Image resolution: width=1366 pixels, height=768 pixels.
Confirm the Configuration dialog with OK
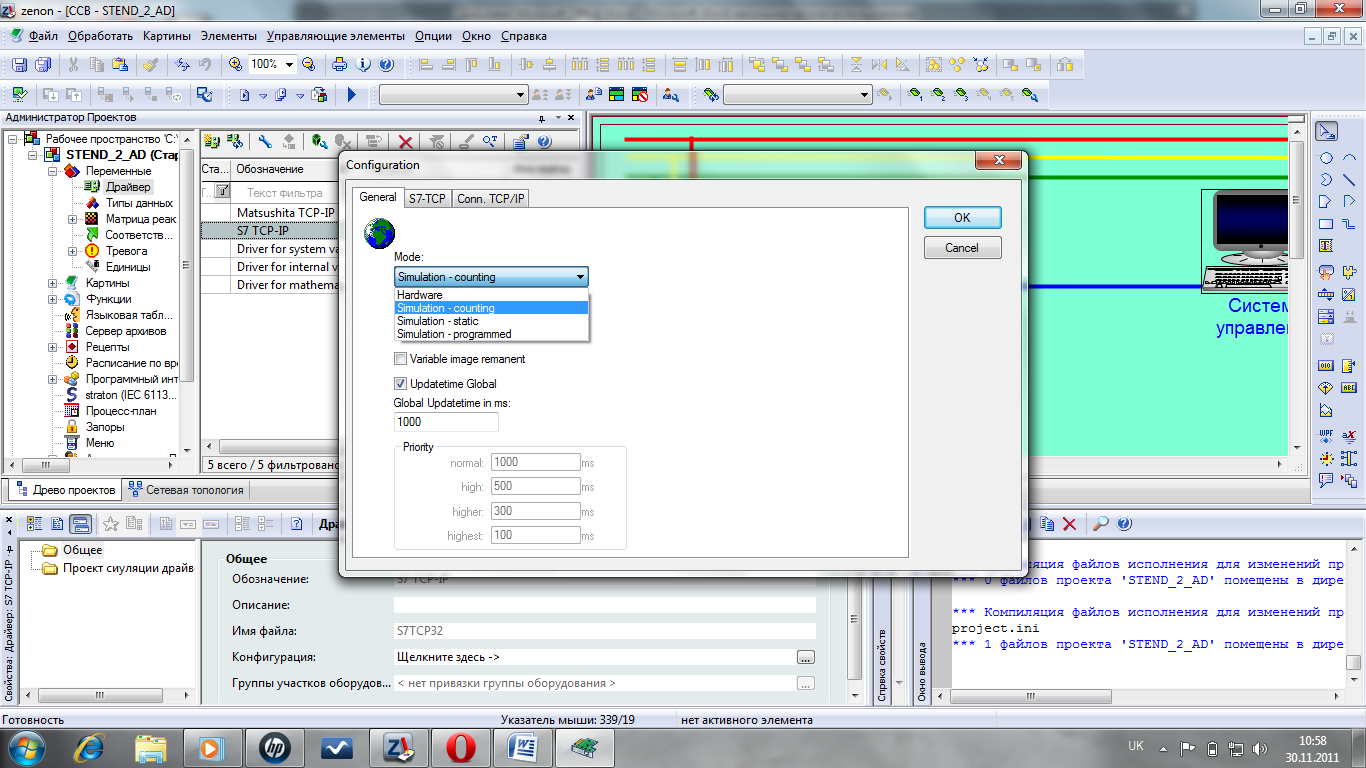(x=962, y=217)
